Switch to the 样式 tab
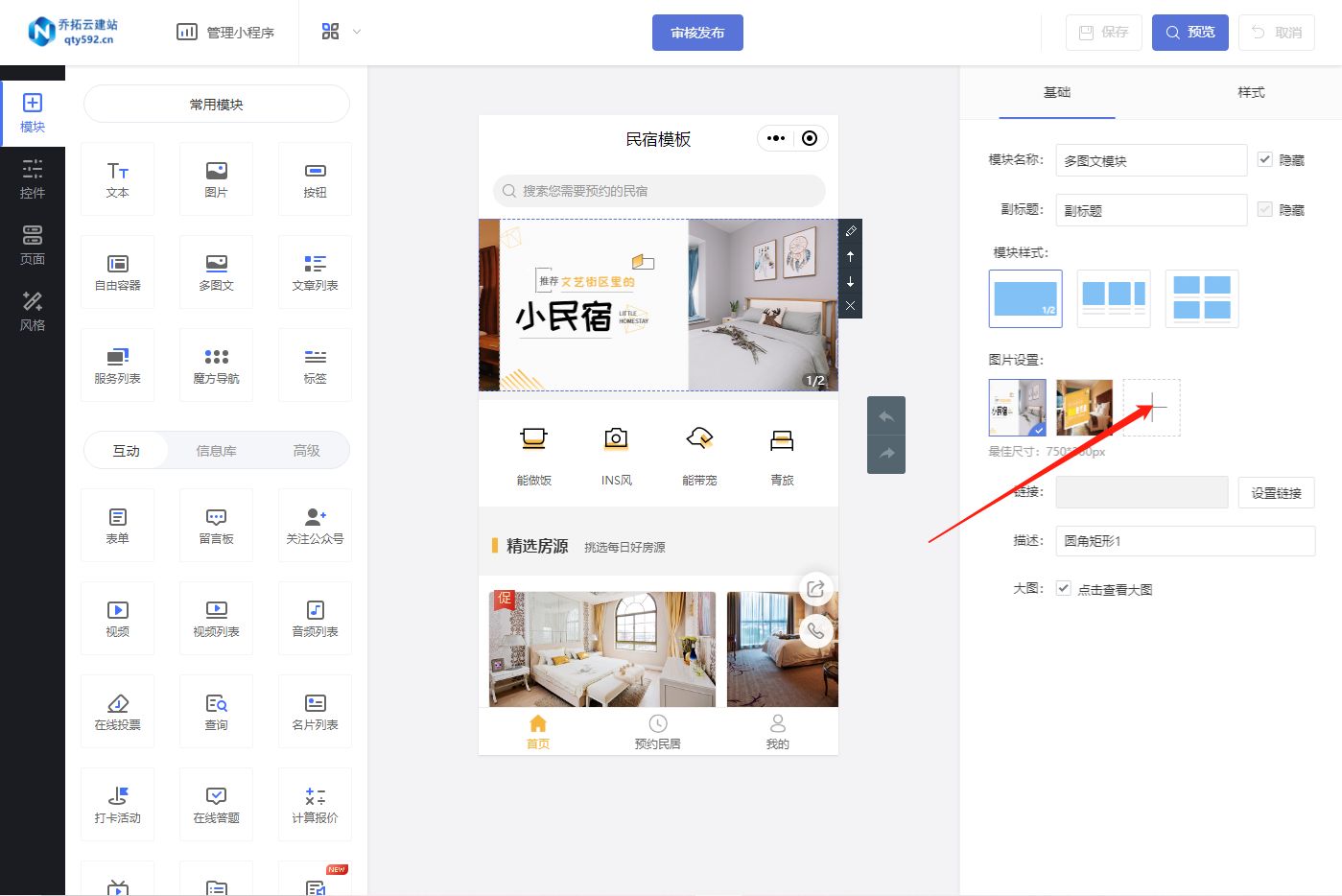 pyautogui.click(x=1251, y=92)
